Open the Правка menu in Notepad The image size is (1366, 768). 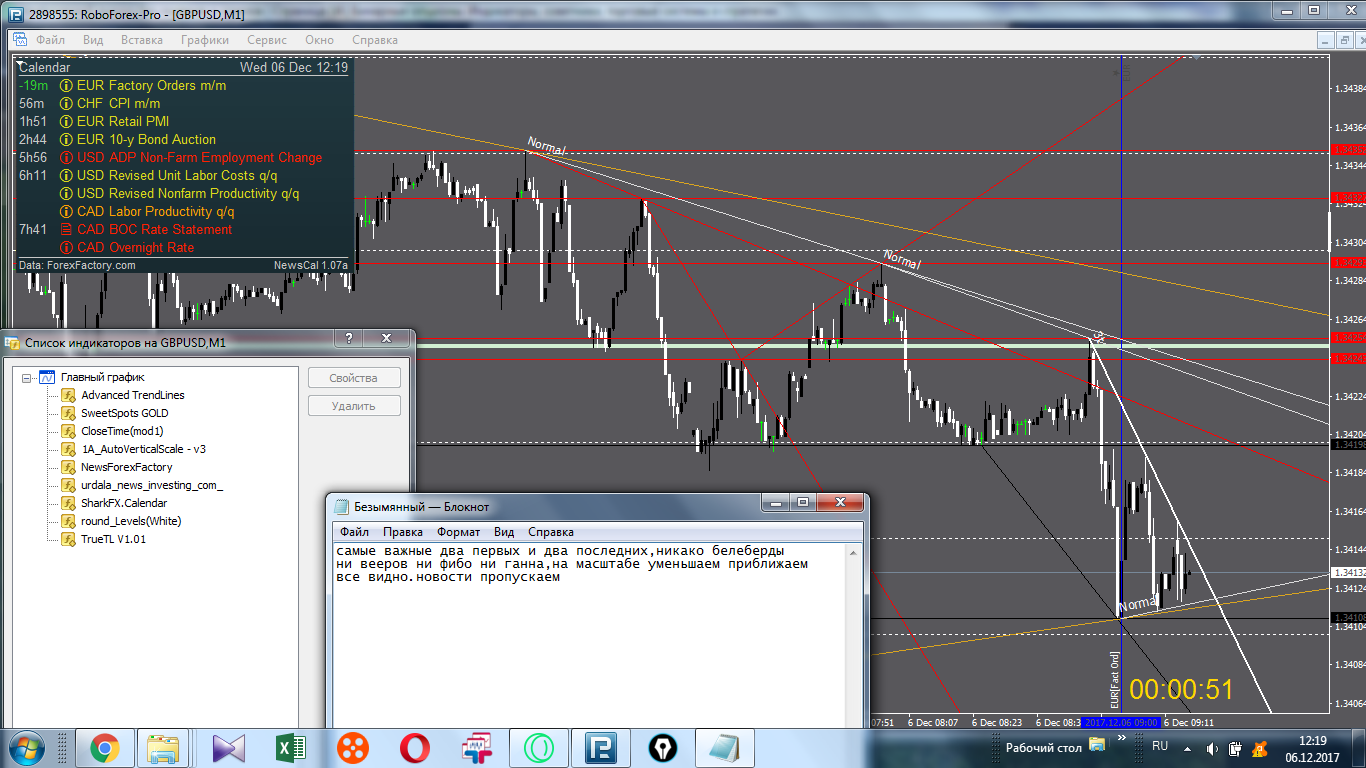[x=403, y=532]
